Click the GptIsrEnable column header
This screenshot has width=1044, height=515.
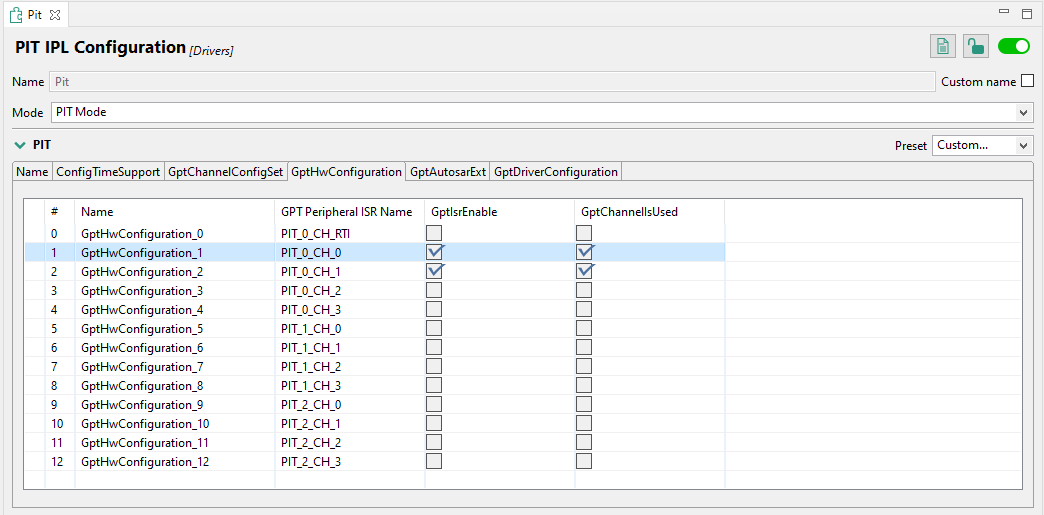coord(500,212)
